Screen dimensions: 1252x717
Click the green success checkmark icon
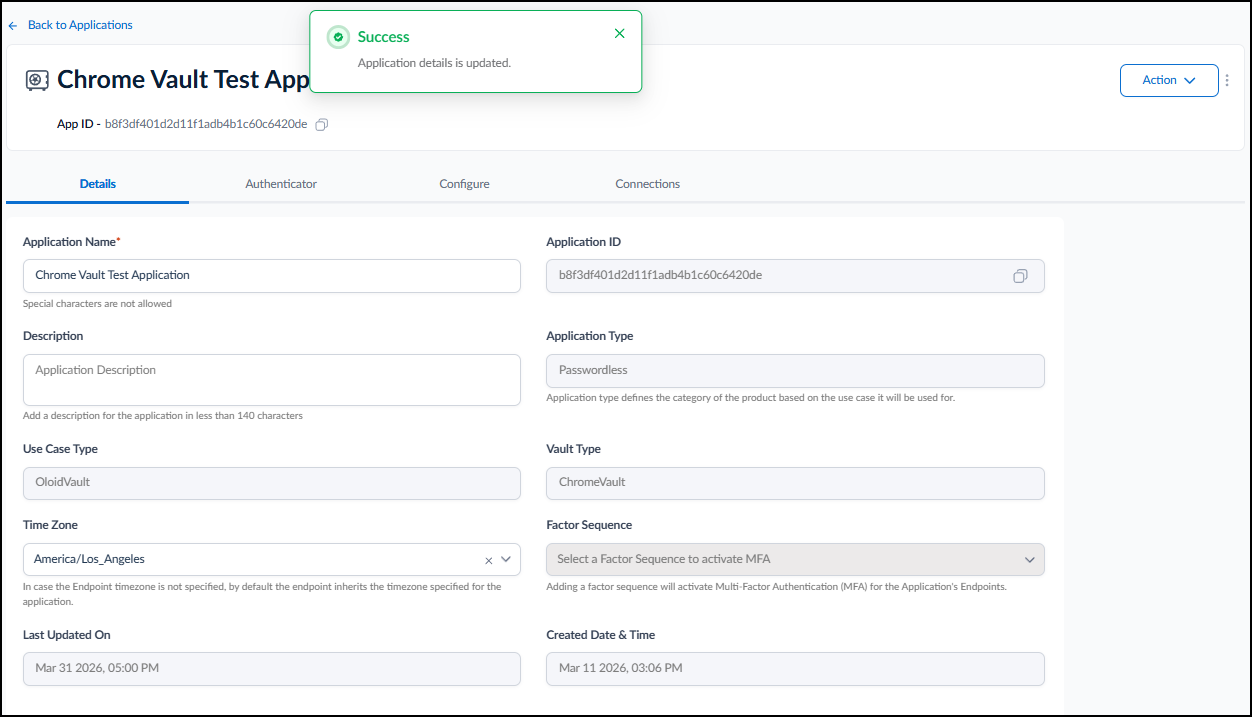338,37
